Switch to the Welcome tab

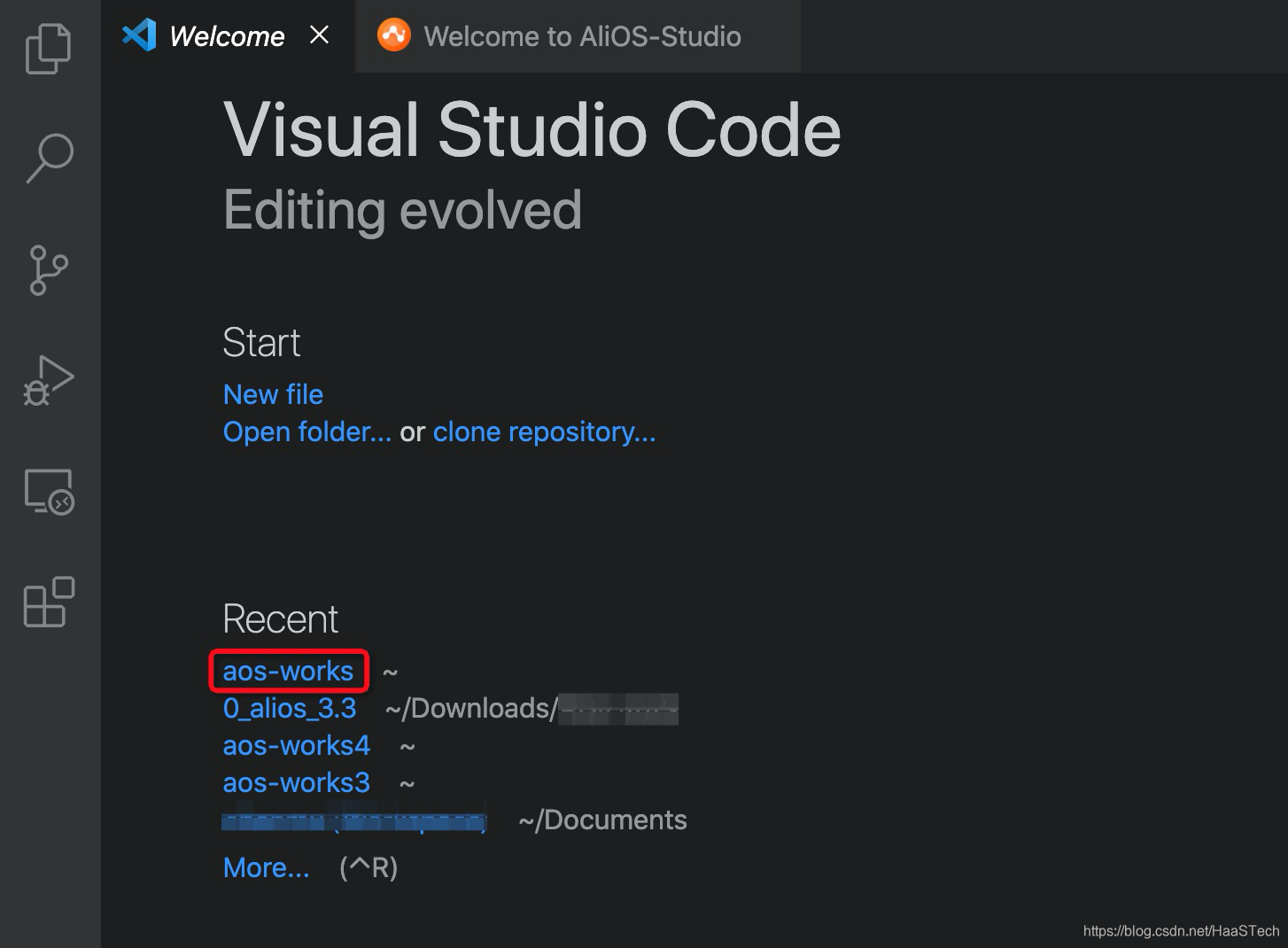(x=228, y=36)
